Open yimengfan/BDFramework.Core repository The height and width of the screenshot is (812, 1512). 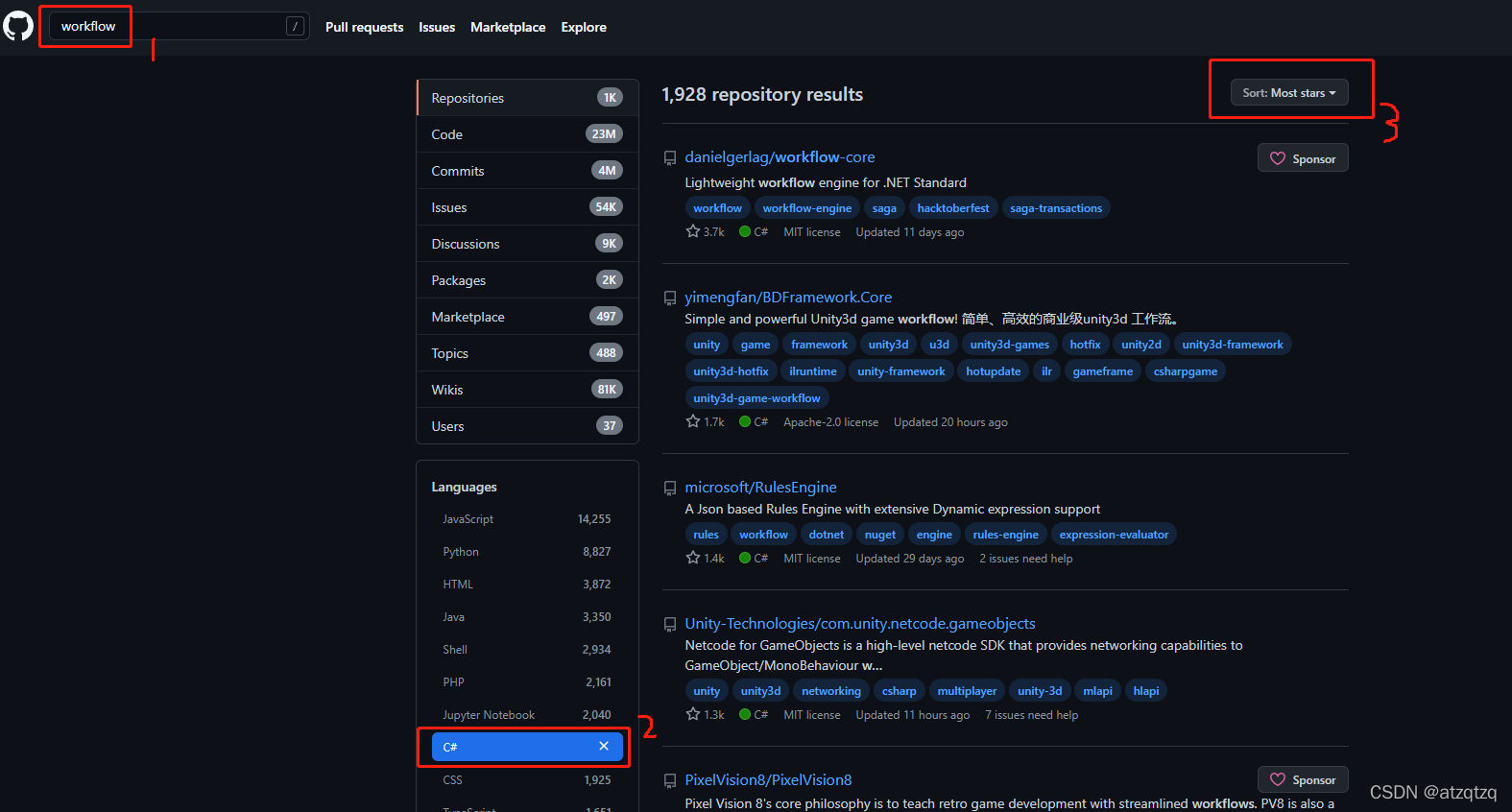[788, 298]
